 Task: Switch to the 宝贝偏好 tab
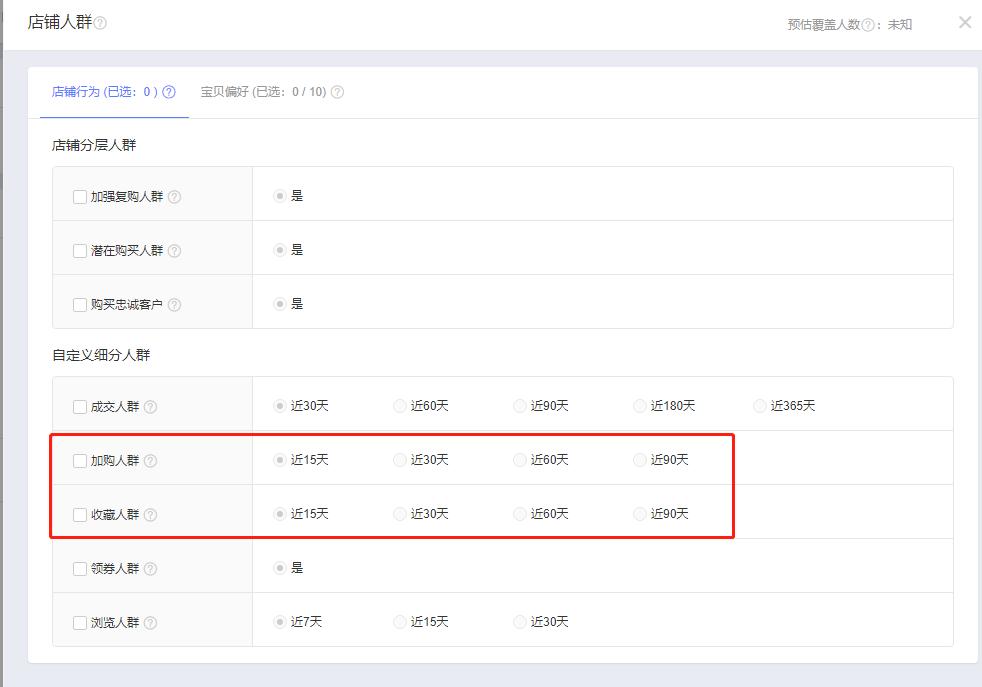click(263, 92)
